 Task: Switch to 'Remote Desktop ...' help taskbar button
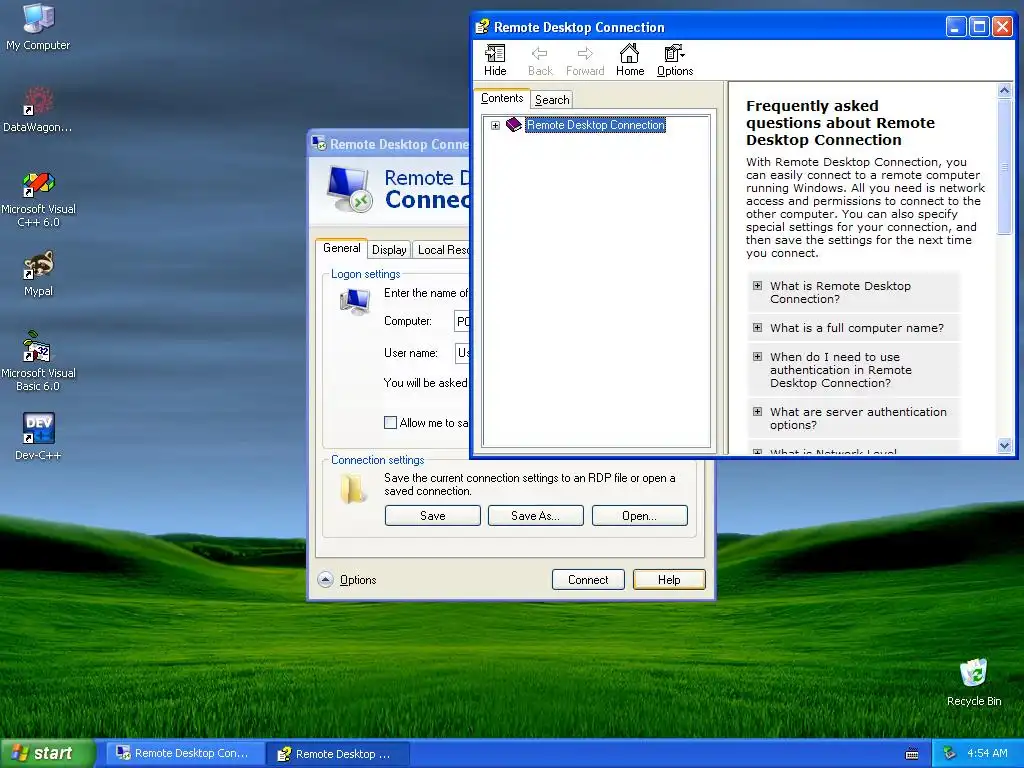pyautogui.click(x=338, y=754)
